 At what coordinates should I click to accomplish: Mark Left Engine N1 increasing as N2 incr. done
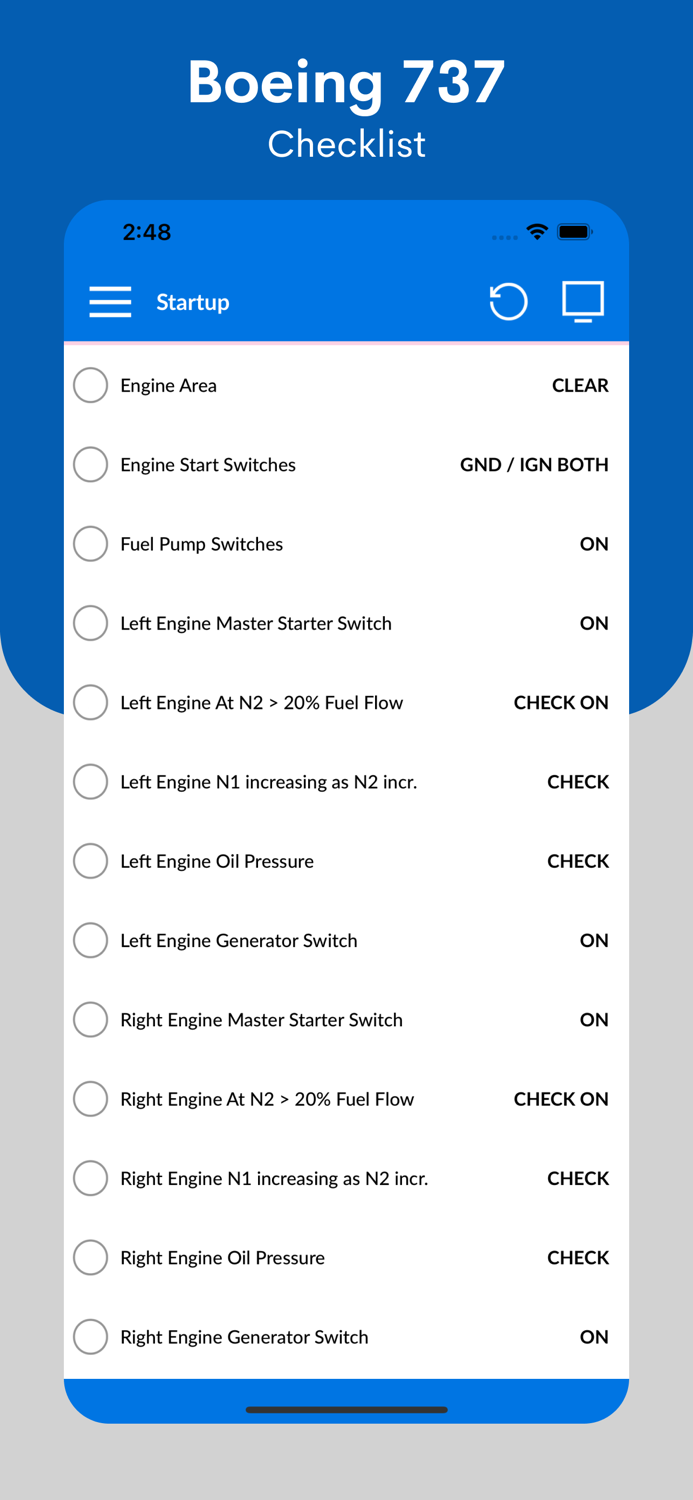90,781
